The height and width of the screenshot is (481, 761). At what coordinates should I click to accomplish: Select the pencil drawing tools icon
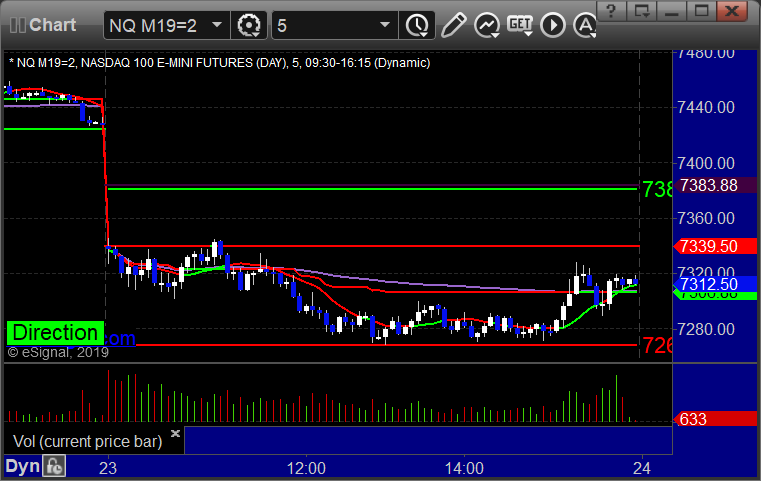point(454,25)
